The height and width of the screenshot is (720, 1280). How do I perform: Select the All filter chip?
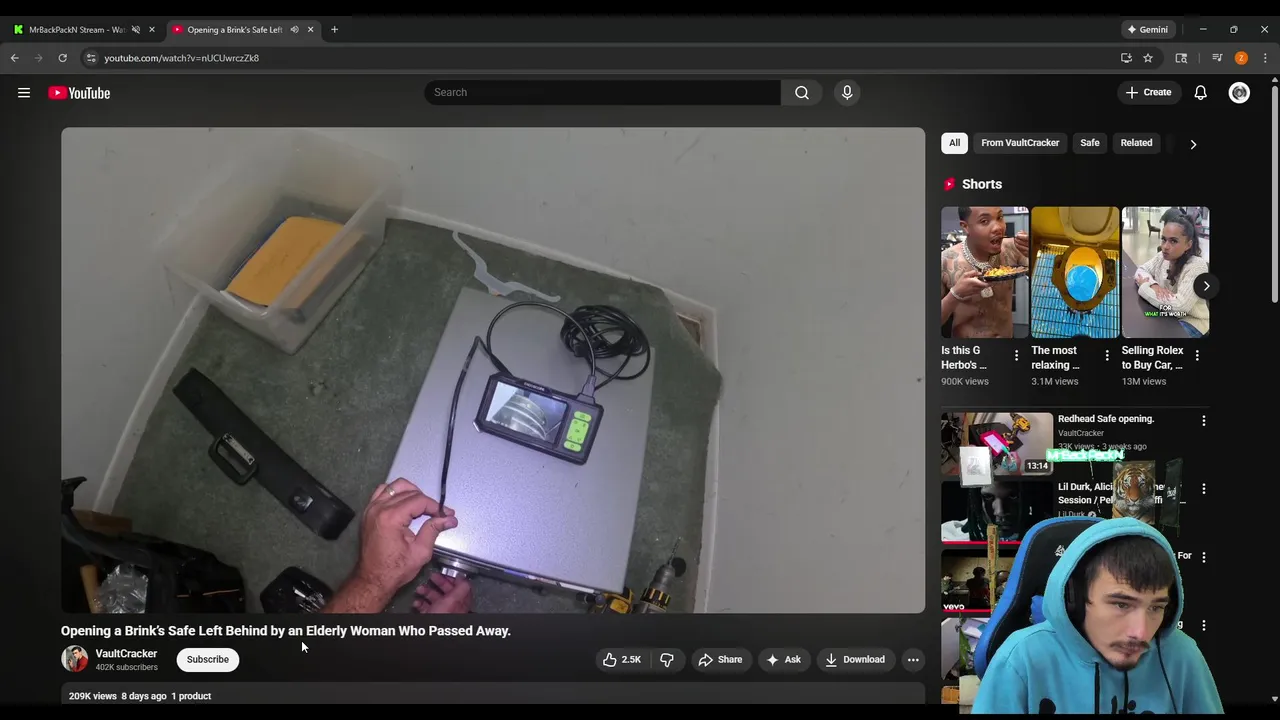955,143
